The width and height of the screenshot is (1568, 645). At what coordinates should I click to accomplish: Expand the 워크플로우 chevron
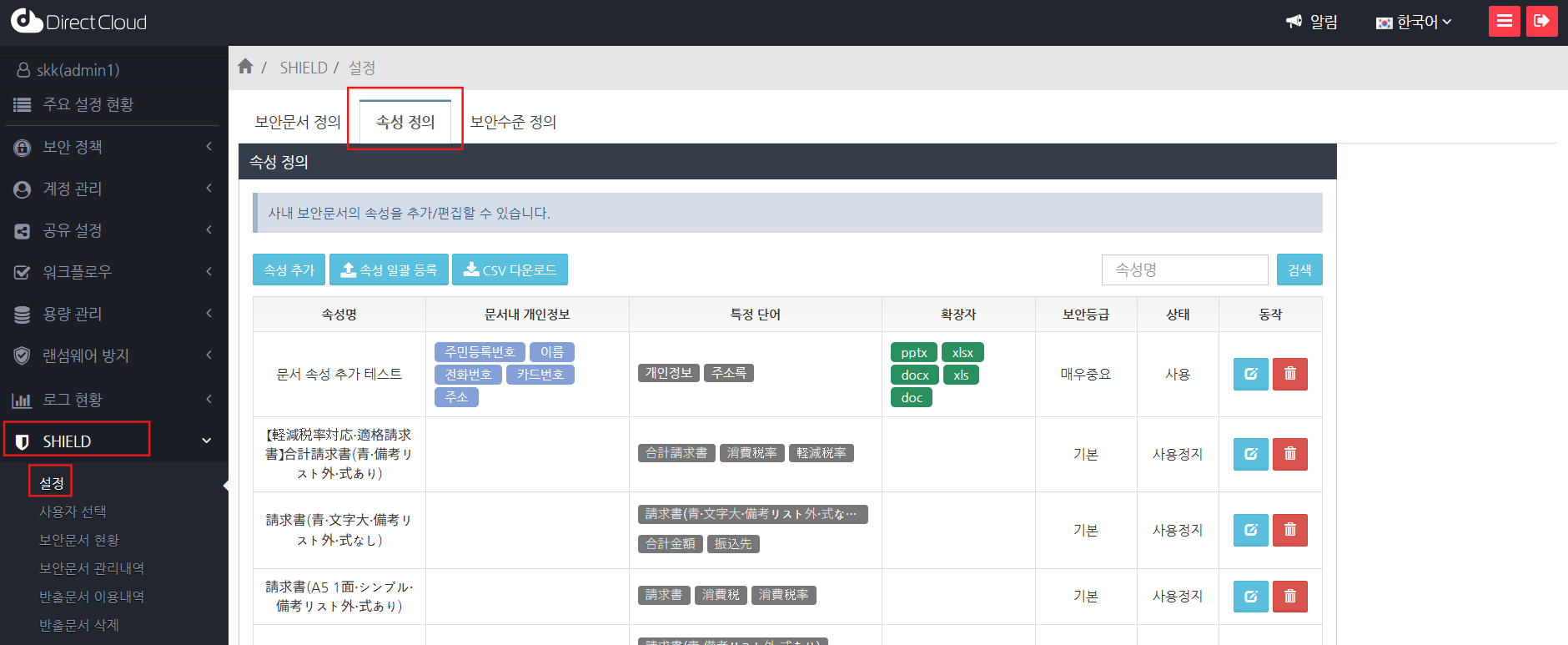[x=209, y=272]
